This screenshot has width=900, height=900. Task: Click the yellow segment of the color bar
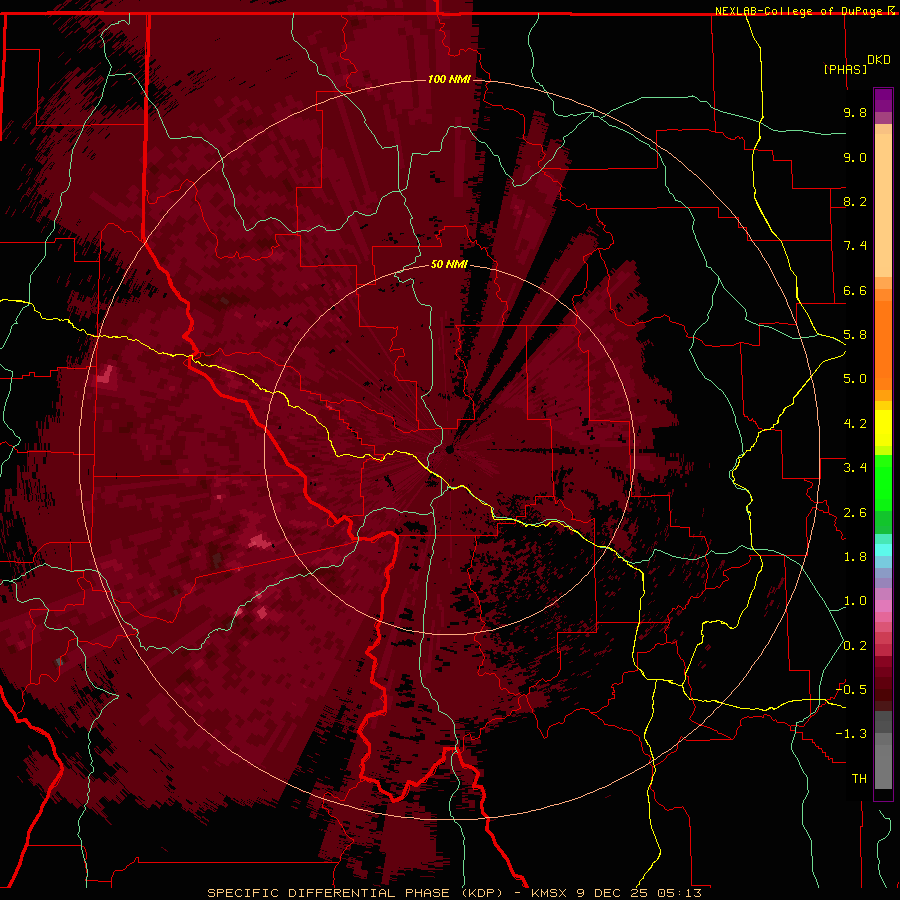883,428
